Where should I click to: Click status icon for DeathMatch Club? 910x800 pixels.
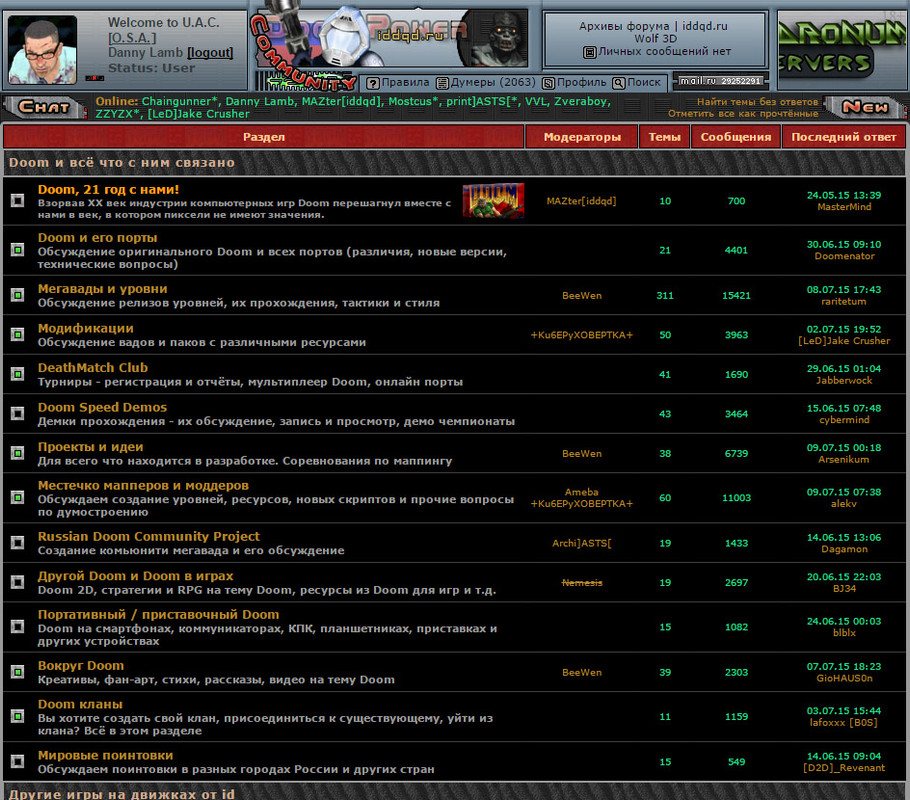[x=17, y=374]
